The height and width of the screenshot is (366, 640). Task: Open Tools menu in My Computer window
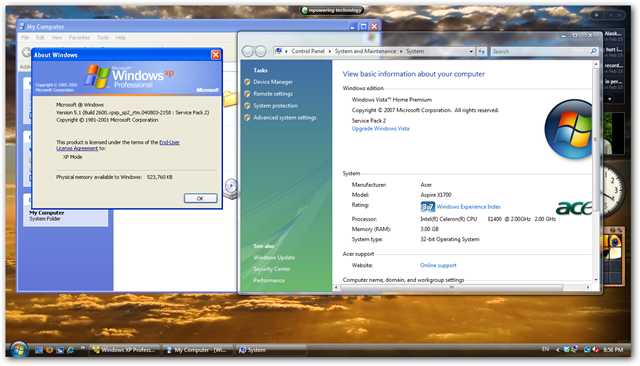point(103,38)
